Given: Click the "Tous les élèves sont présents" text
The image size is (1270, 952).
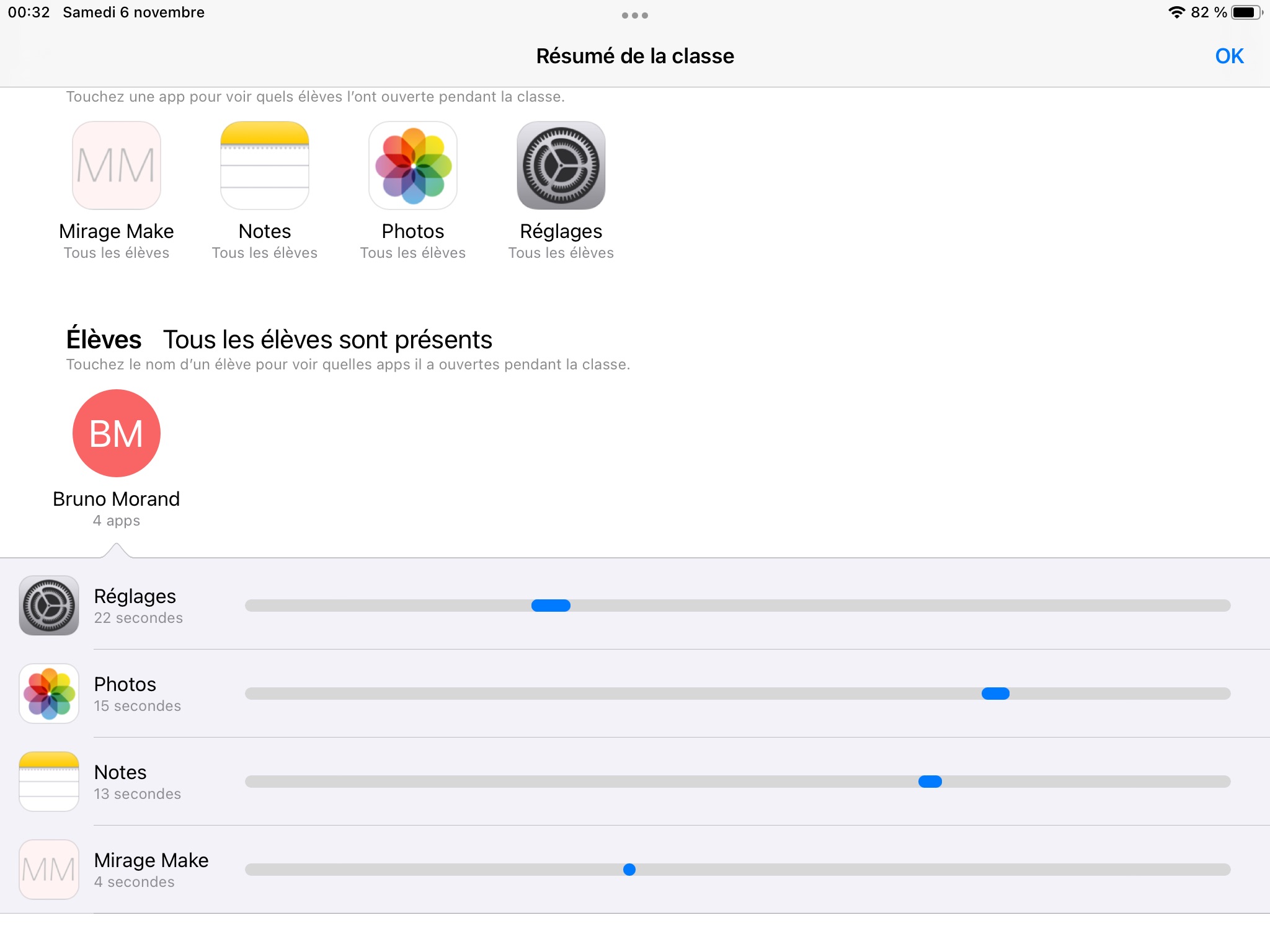Looking at the screenshot, I should [x=327, y=340].
